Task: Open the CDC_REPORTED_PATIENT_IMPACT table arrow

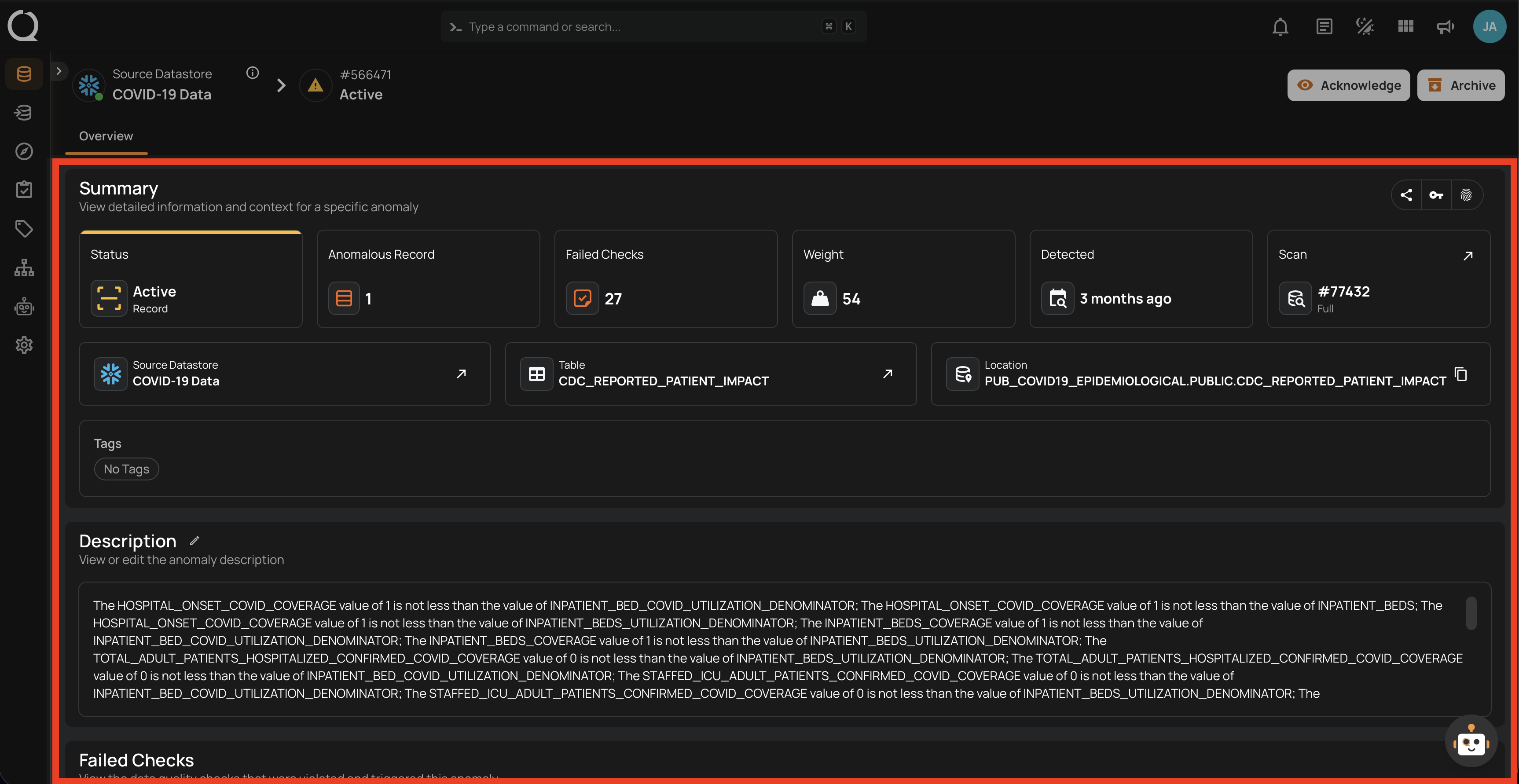Action: [888, 374]
